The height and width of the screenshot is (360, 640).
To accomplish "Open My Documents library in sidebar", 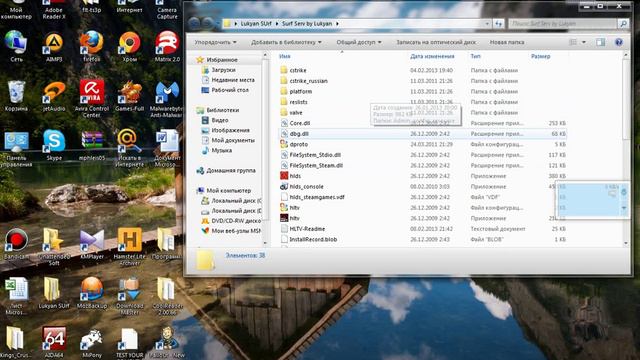I will [x=233, y=140].
